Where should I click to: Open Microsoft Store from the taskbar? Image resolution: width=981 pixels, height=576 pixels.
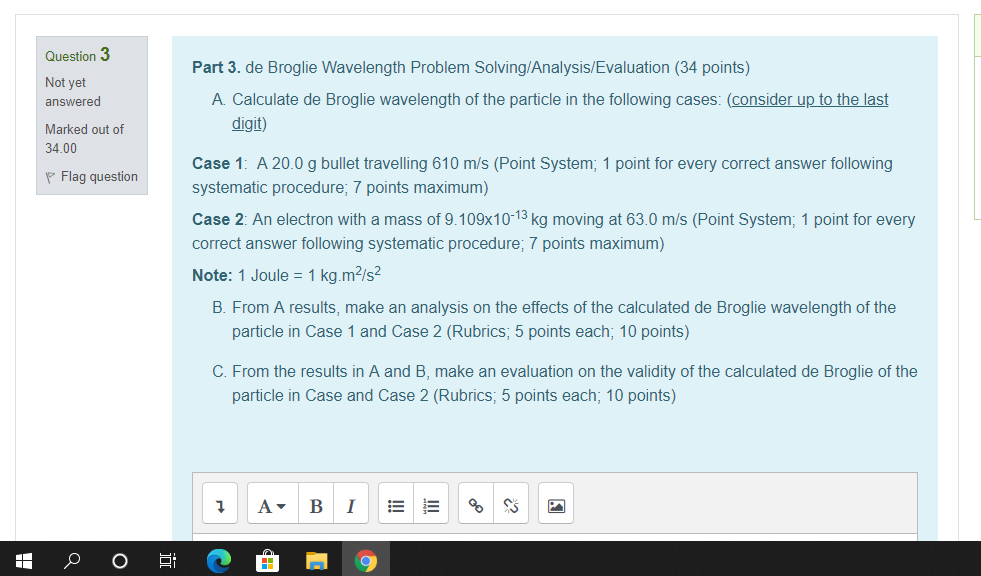pos(267,560)
